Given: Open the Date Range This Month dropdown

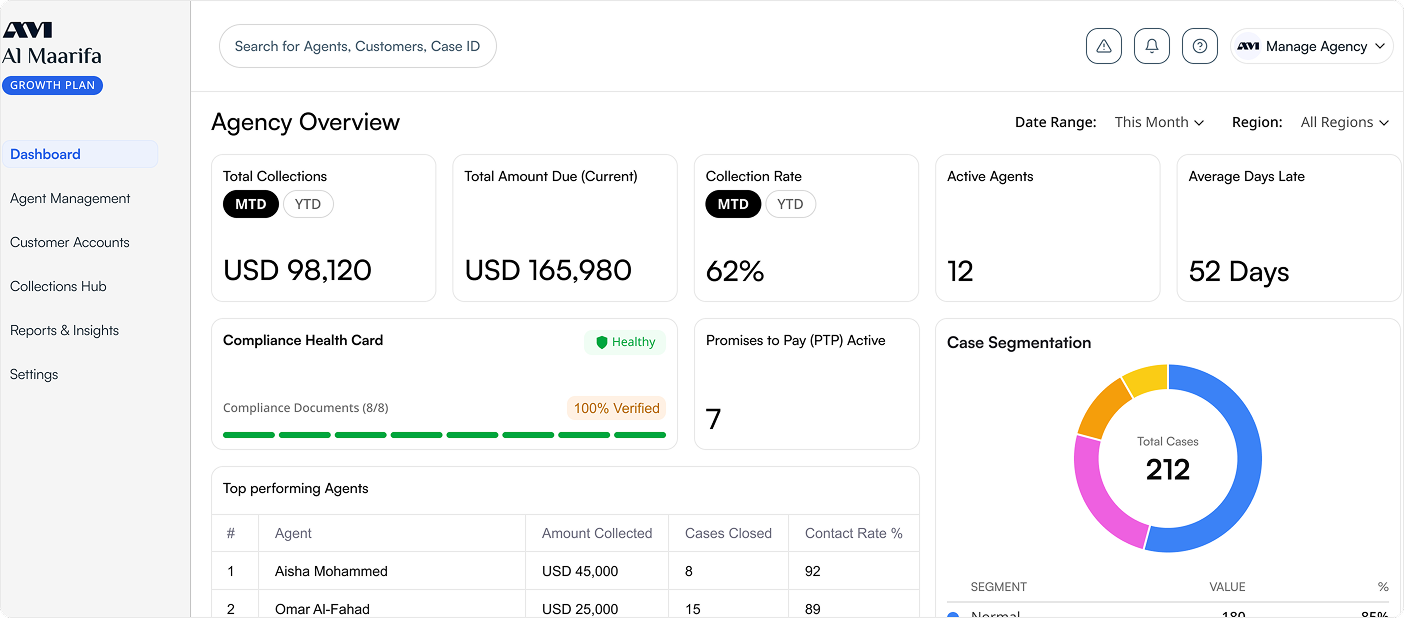Looking at the screenshot, I should [1159, 122].
